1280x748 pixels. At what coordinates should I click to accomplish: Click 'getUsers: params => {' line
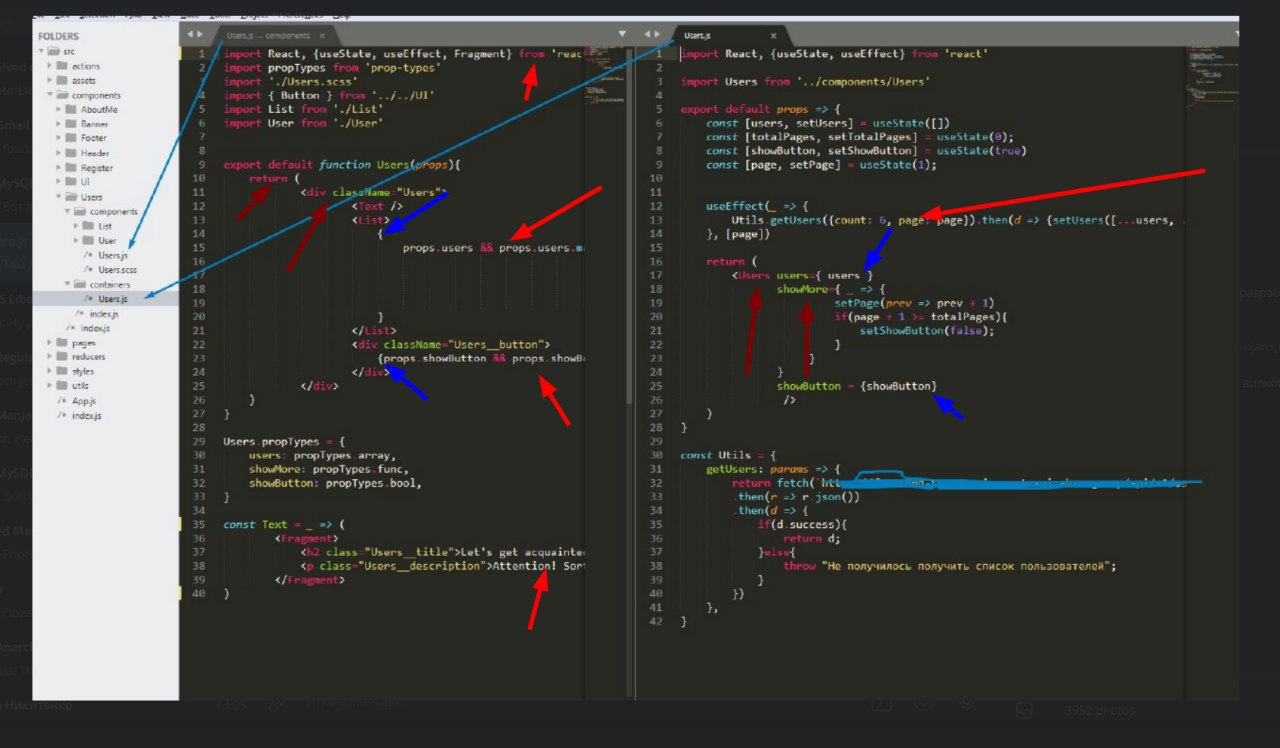pos(774,469)
